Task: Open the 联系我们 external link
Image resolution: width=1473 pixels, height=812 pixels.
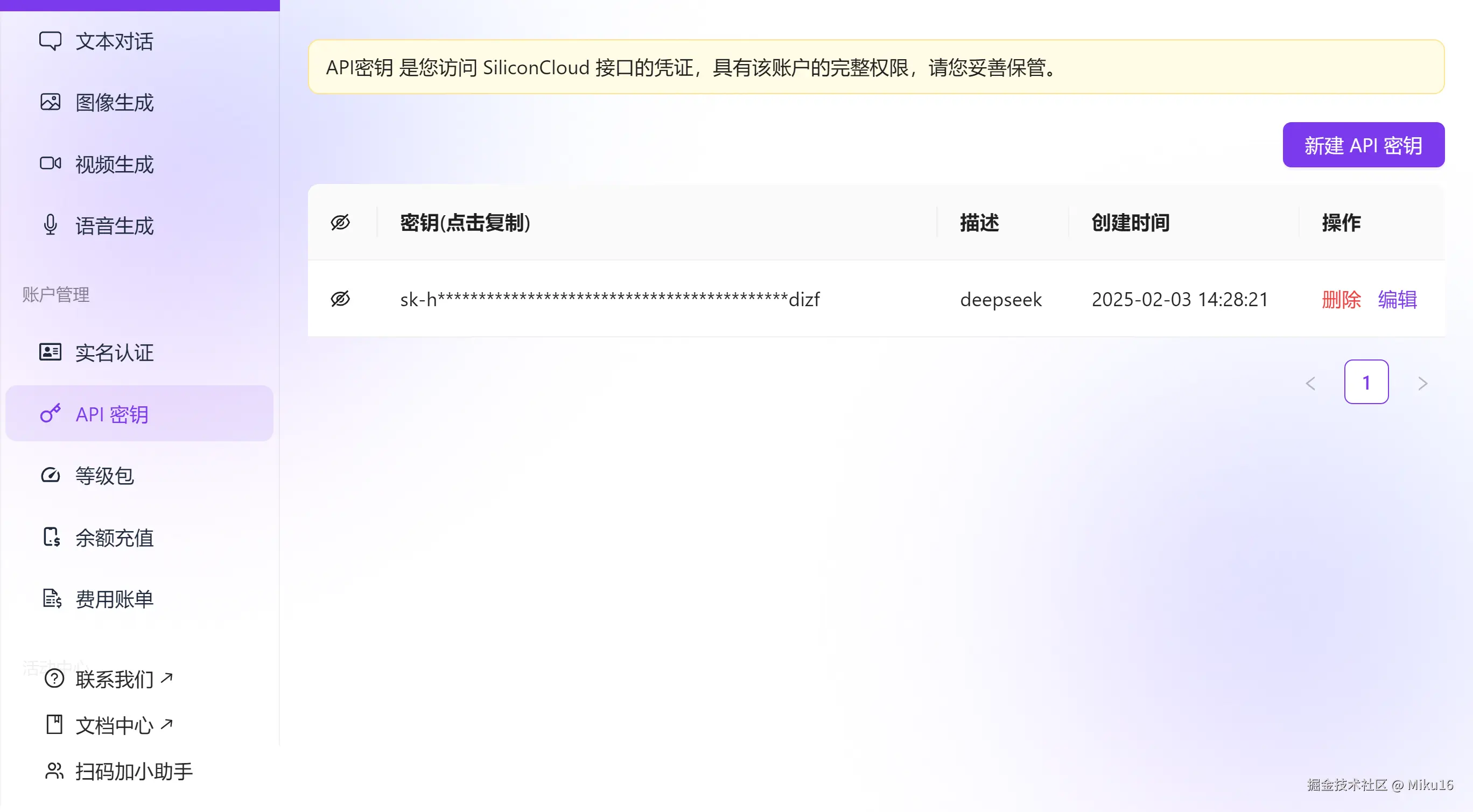Action: 114,679
